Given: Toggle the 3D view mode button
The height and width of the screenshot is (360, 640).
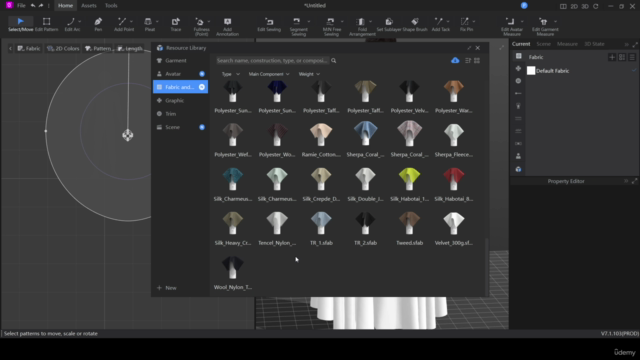Looking at the screenshot, I should click(585, 6).
